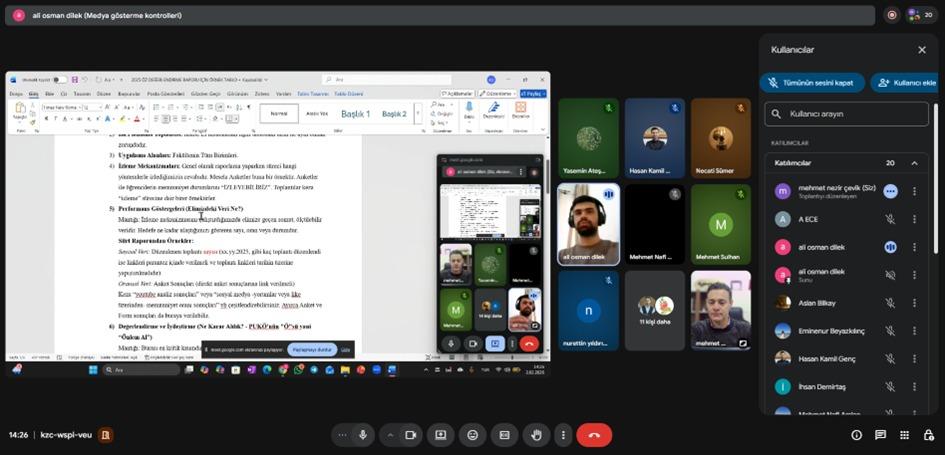Expand video settings arrow beside camera

(x=390, y=435)
